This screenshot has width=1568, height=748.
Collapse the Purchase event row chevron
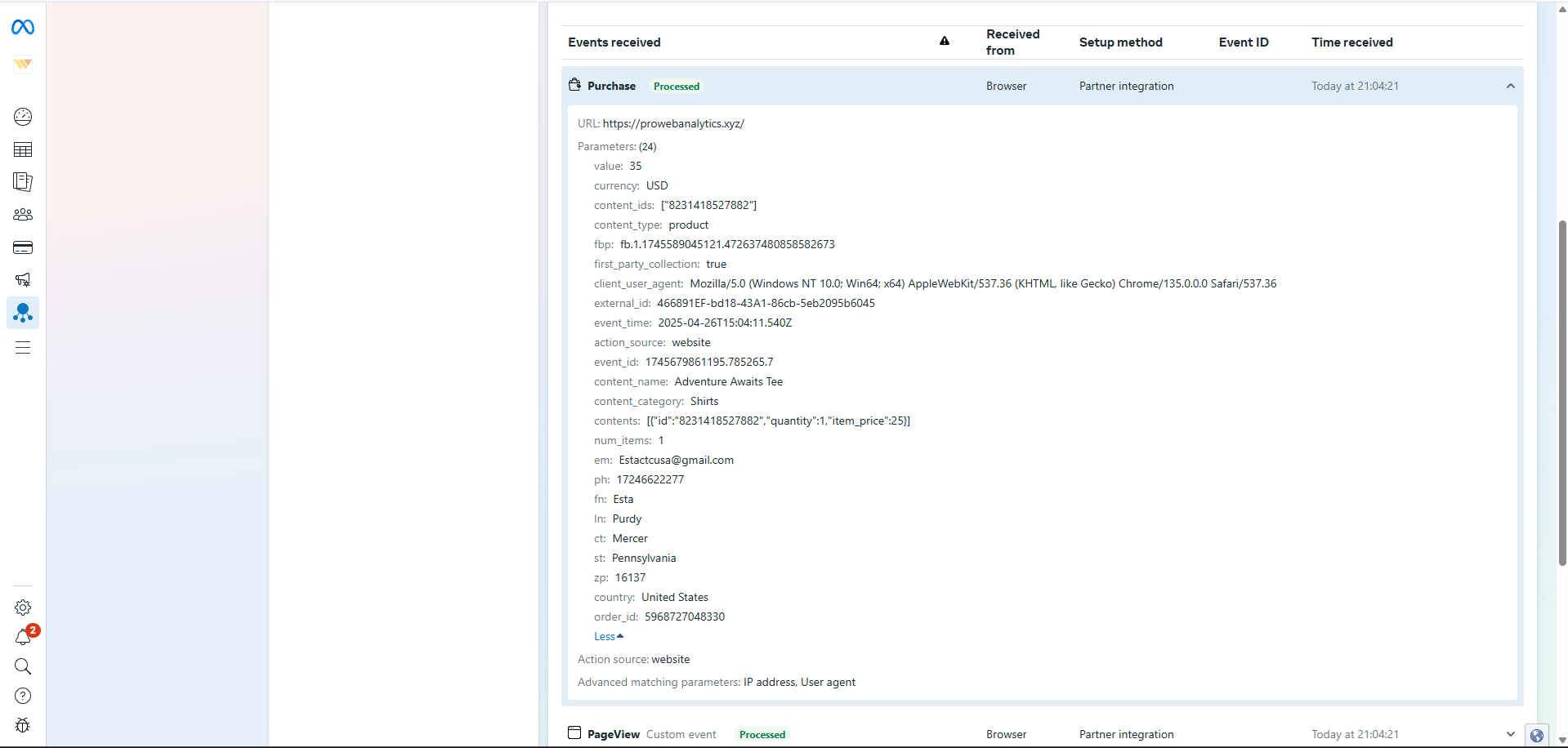[1510, 87]
